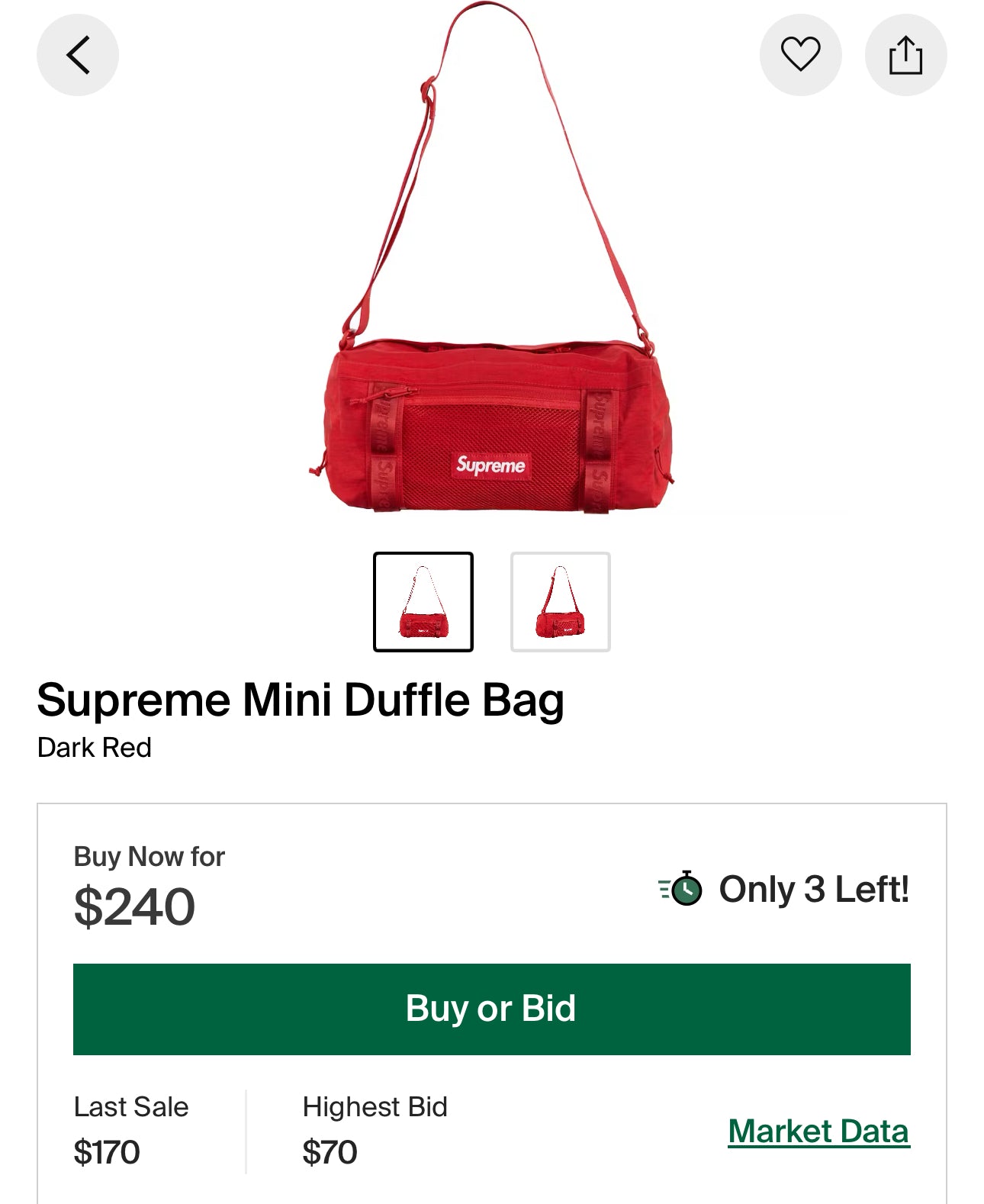Image resolution: width=984 pixels, height=1204 pixels.
Task: Tap the Last Sale label
Action: [x=131, y=1106]
